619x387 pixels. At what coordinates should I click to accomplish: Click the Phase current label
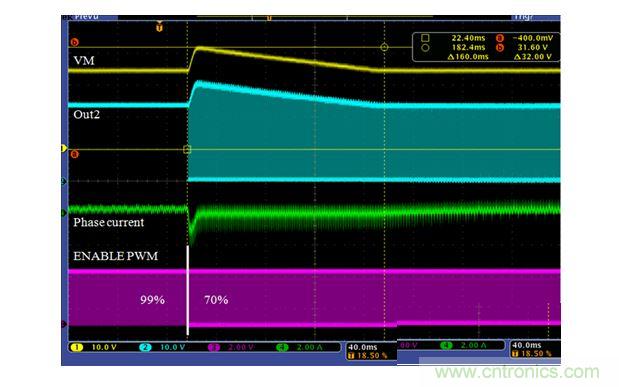pos(109,222)
